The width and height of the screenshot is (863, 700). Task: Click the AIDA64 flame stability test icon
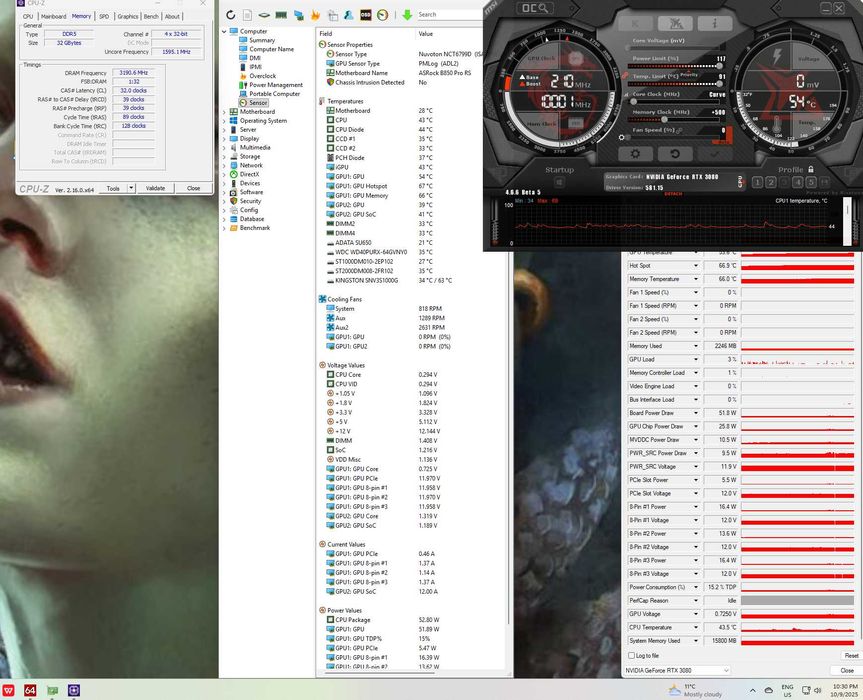(x=315, y=15)
